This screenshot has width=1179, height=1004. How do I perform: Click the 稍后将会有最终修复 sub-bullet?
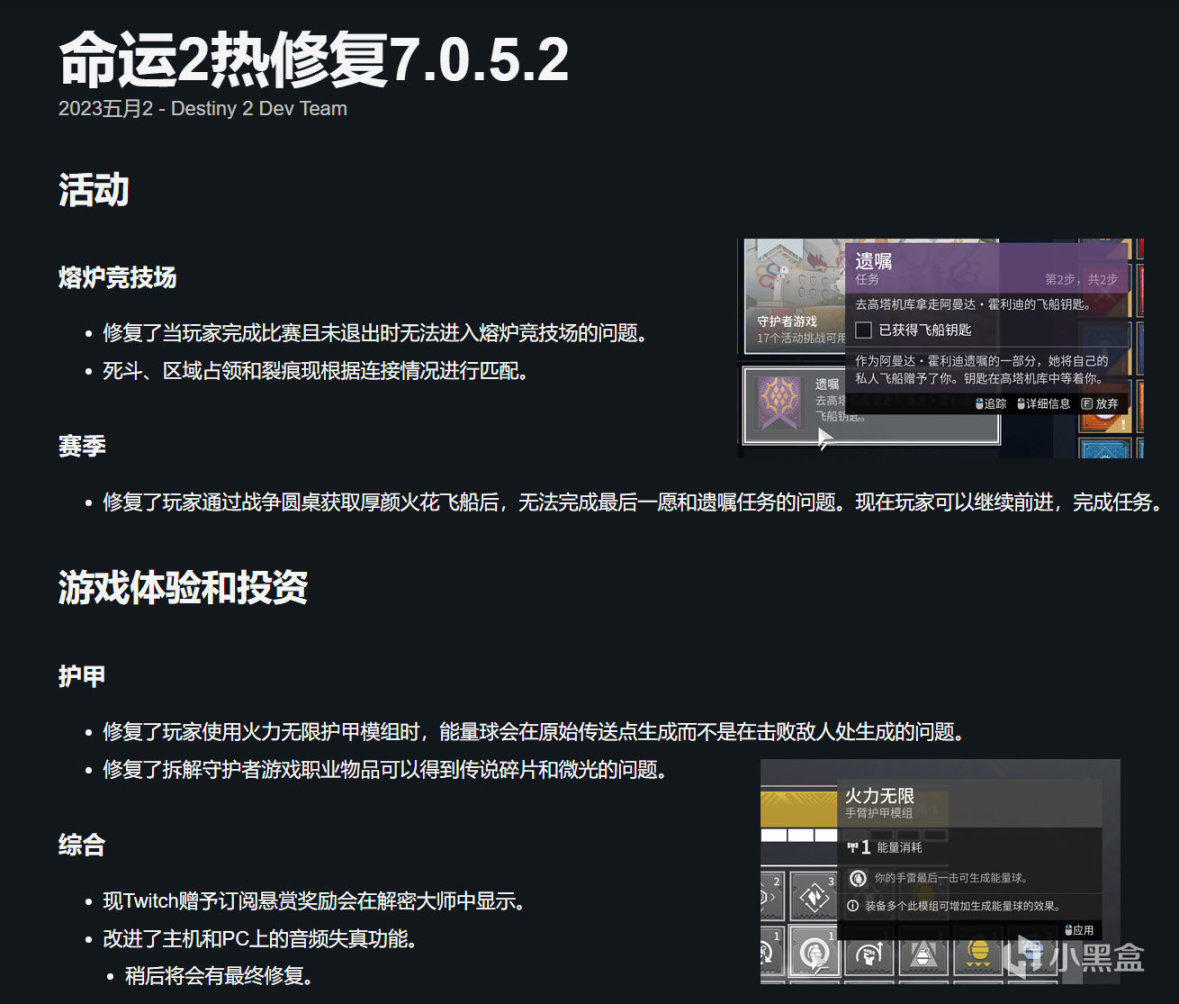coord(220,975)
